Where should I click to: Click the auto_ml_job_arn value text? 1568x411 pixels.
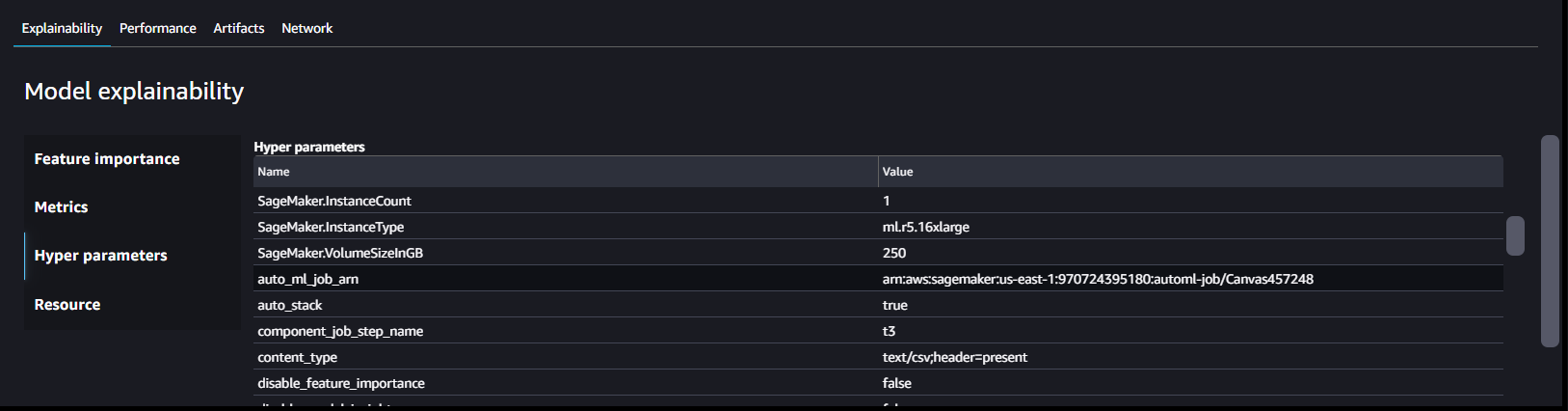(1098, 279)
